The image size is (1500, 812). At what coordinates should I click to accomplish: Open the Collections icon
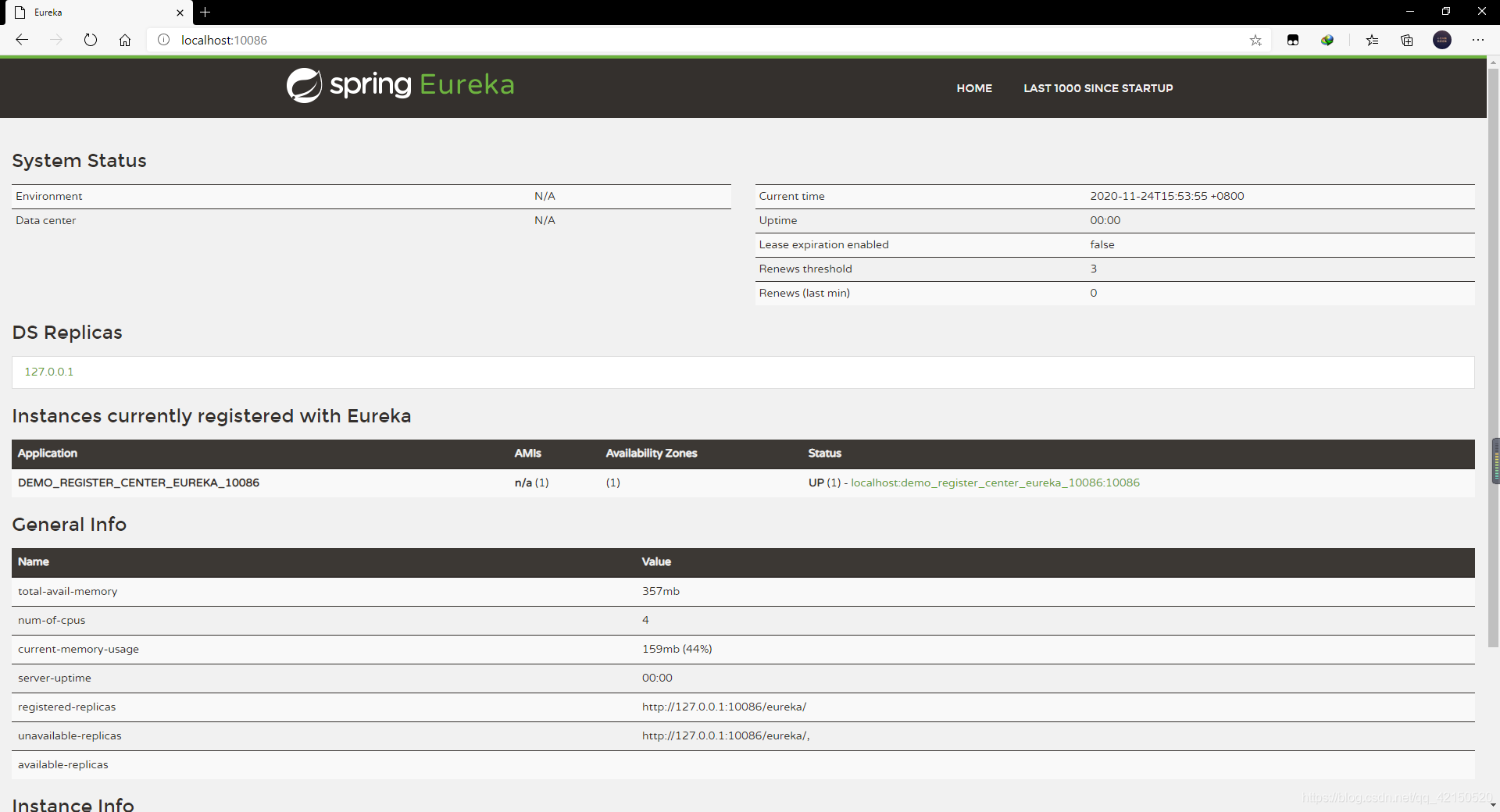pos(1407,40)
